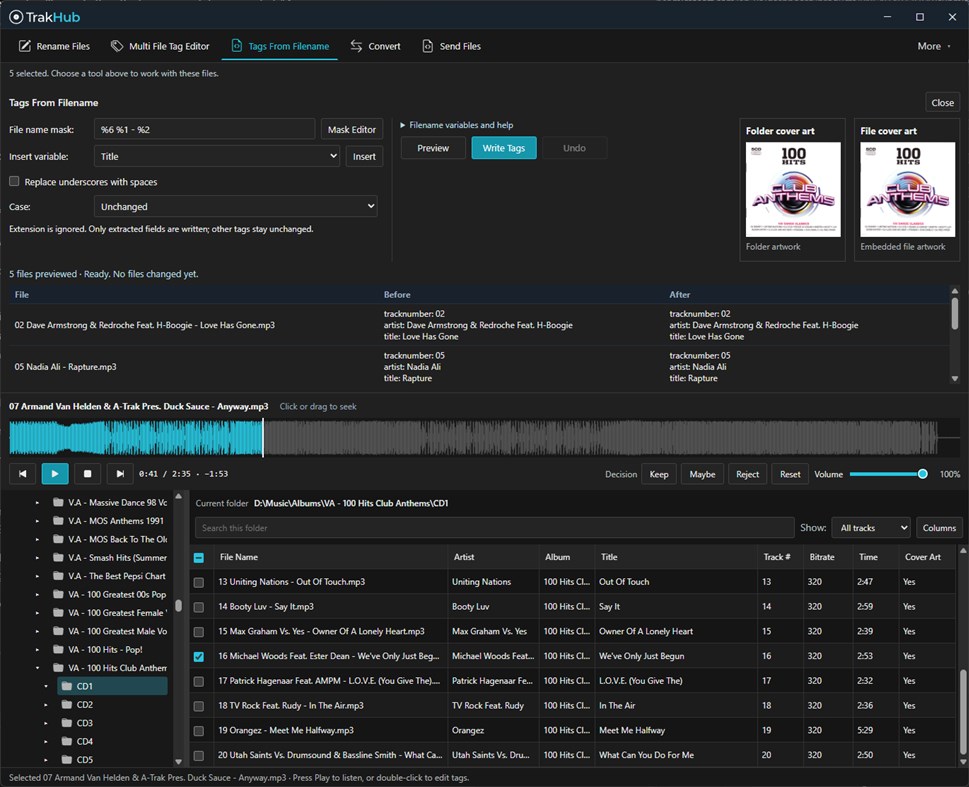969x787 pixels.
Task: Click the VA - 100 Hits - Pop! folder icon
Action: pyautogui.click(x=59, y=649)
